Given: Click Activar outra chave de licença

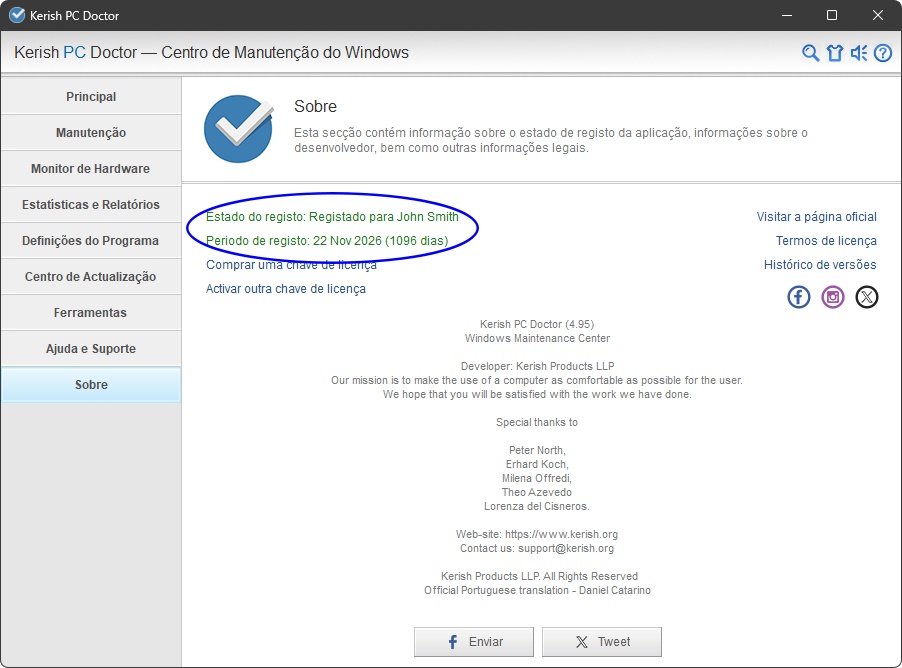Looking at the screenshot, I should point(286,289).
